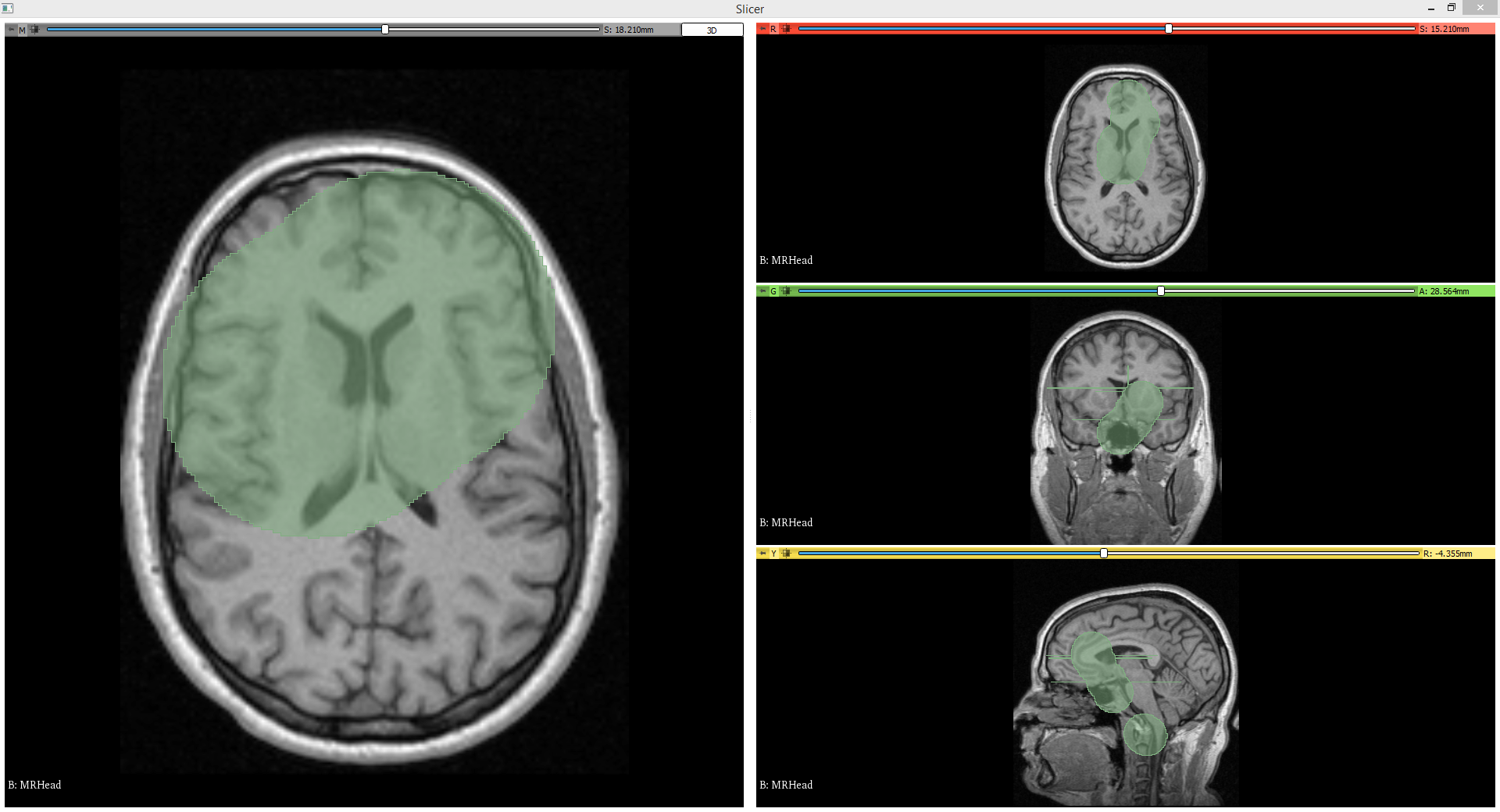Open the Y view label menu on the yellow bar
This screenshot has height=812, width=1500.
[x=773, y=553]
